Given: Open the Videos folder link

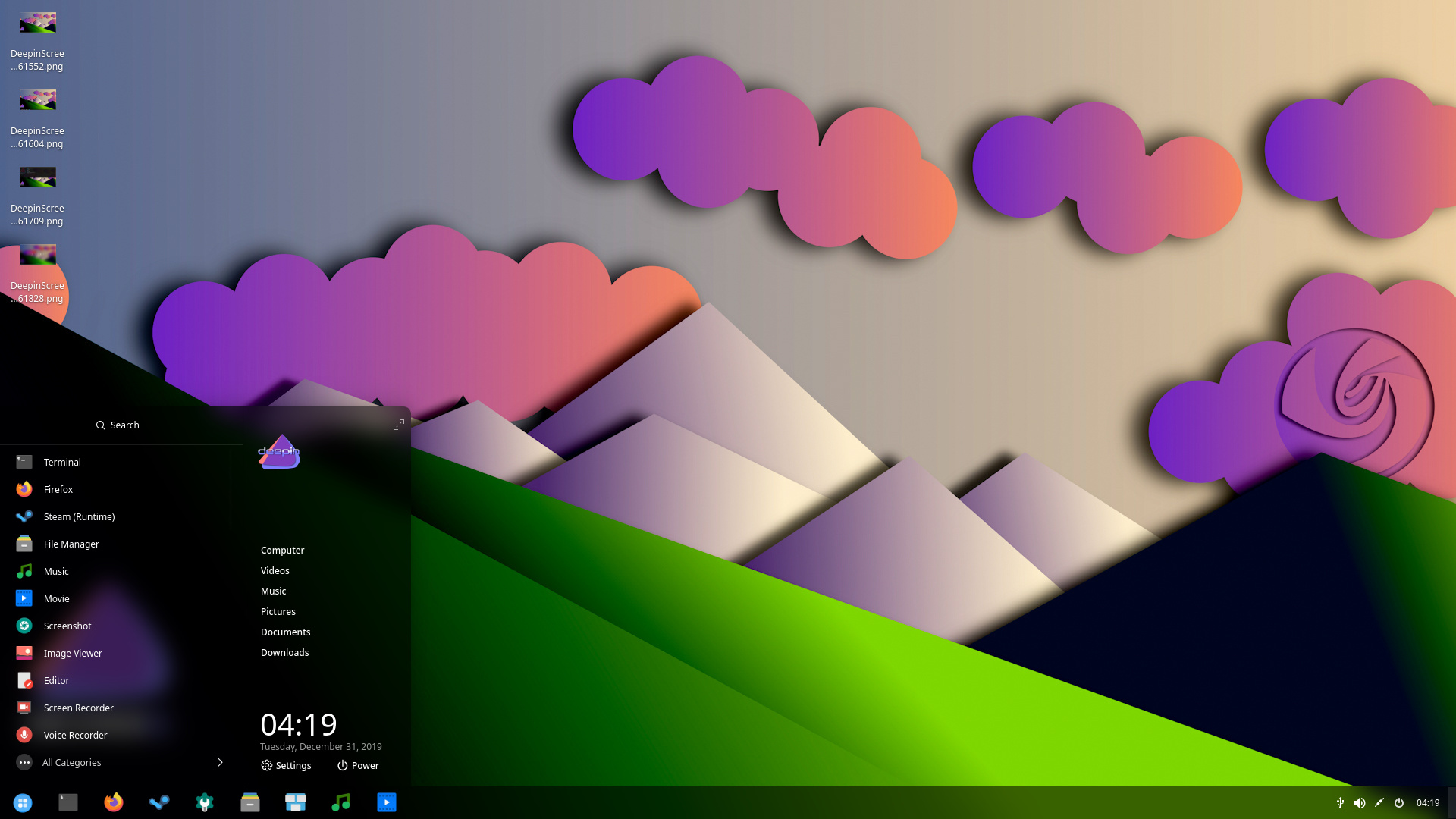Looking at the screenshot, I should pyautogui.click(x=275, y=570).
